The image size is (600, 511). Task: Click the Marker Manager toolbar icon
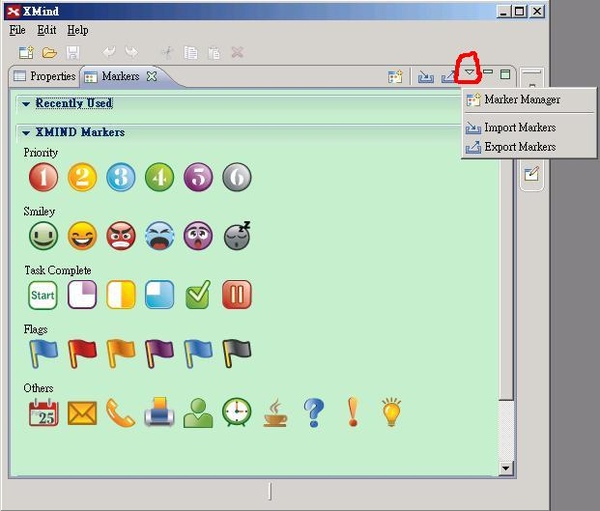coord(395,77)
